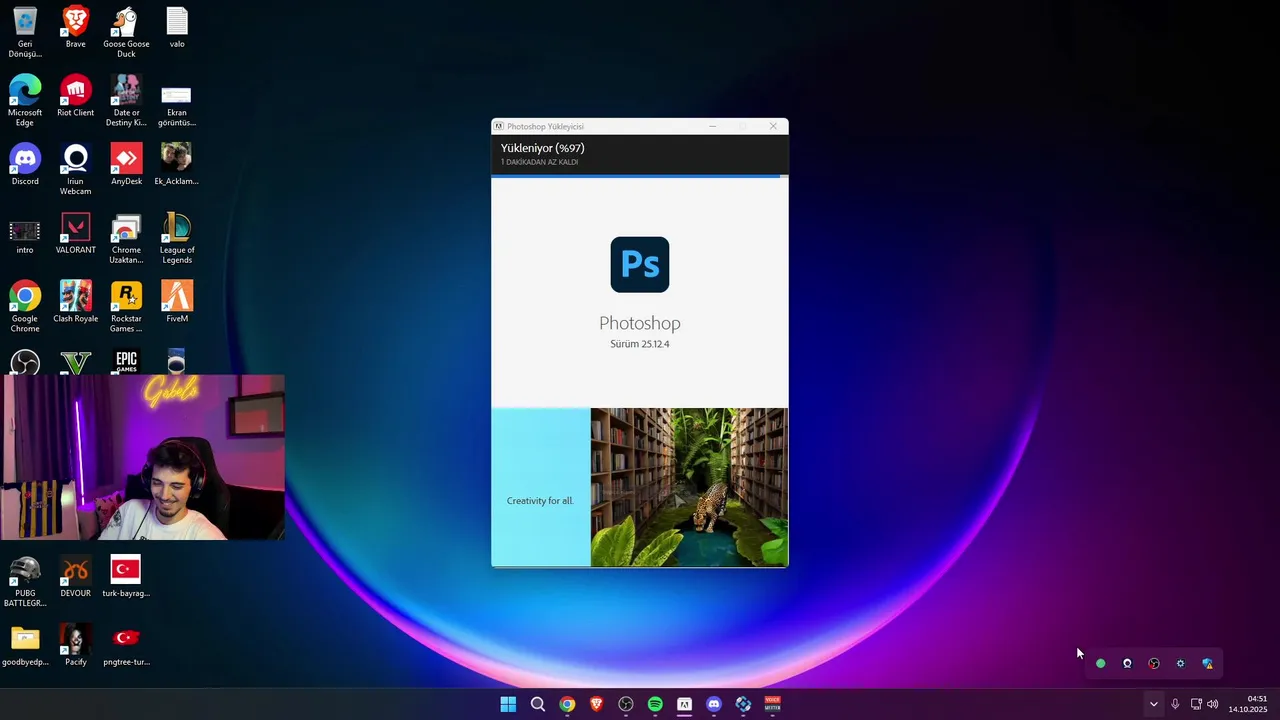
Task: Open the volume speaker tray icon
Action: tap(1212, 704)
